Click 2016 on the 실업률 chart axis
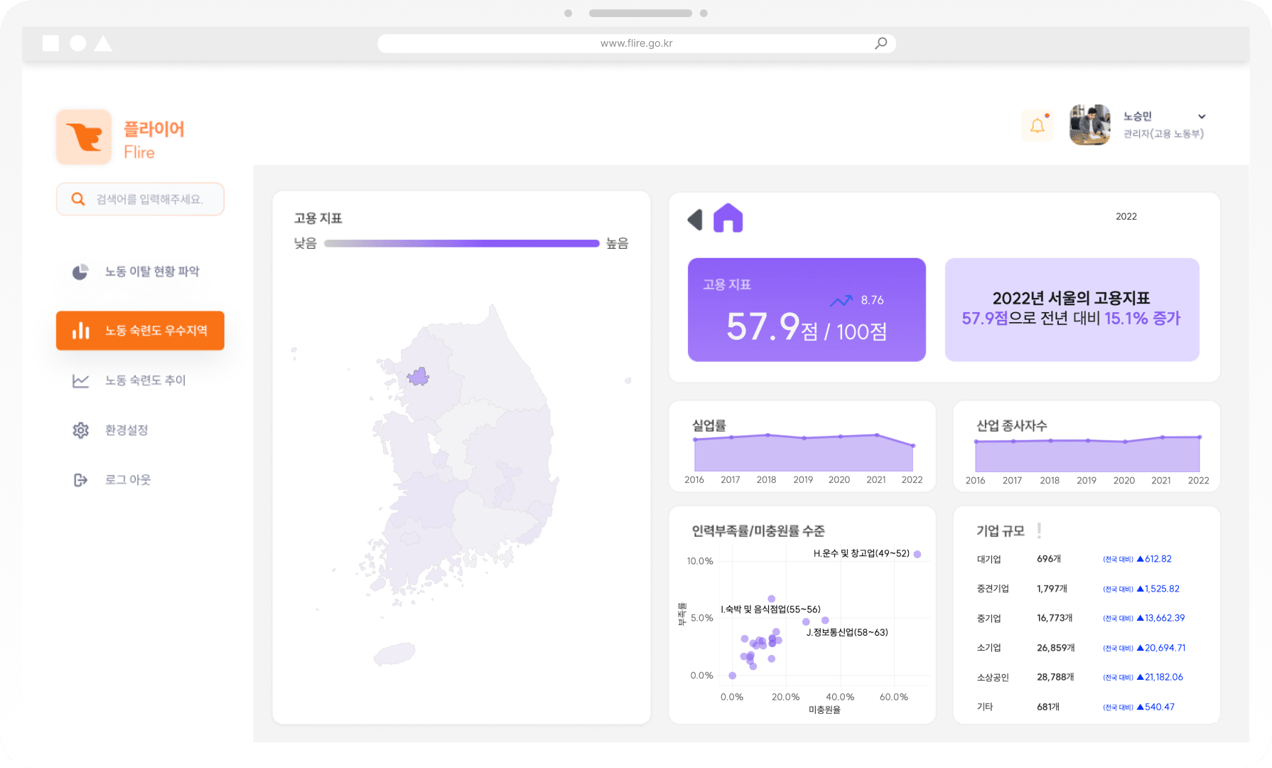 tap(694, 480)
